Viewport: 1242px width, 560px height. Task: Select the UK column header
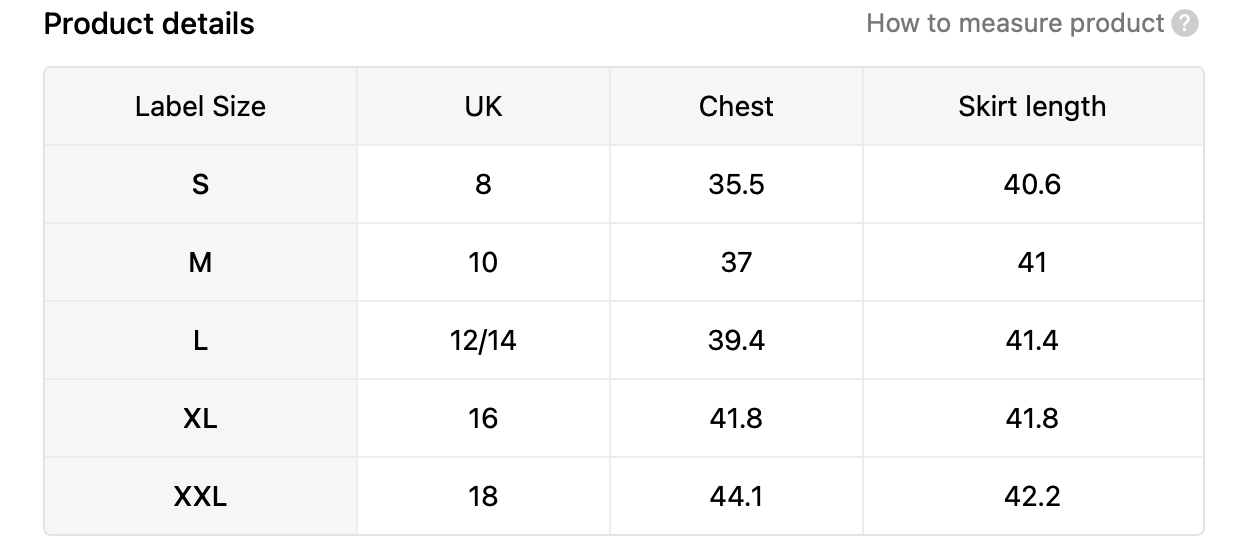(x=484, y=106)
